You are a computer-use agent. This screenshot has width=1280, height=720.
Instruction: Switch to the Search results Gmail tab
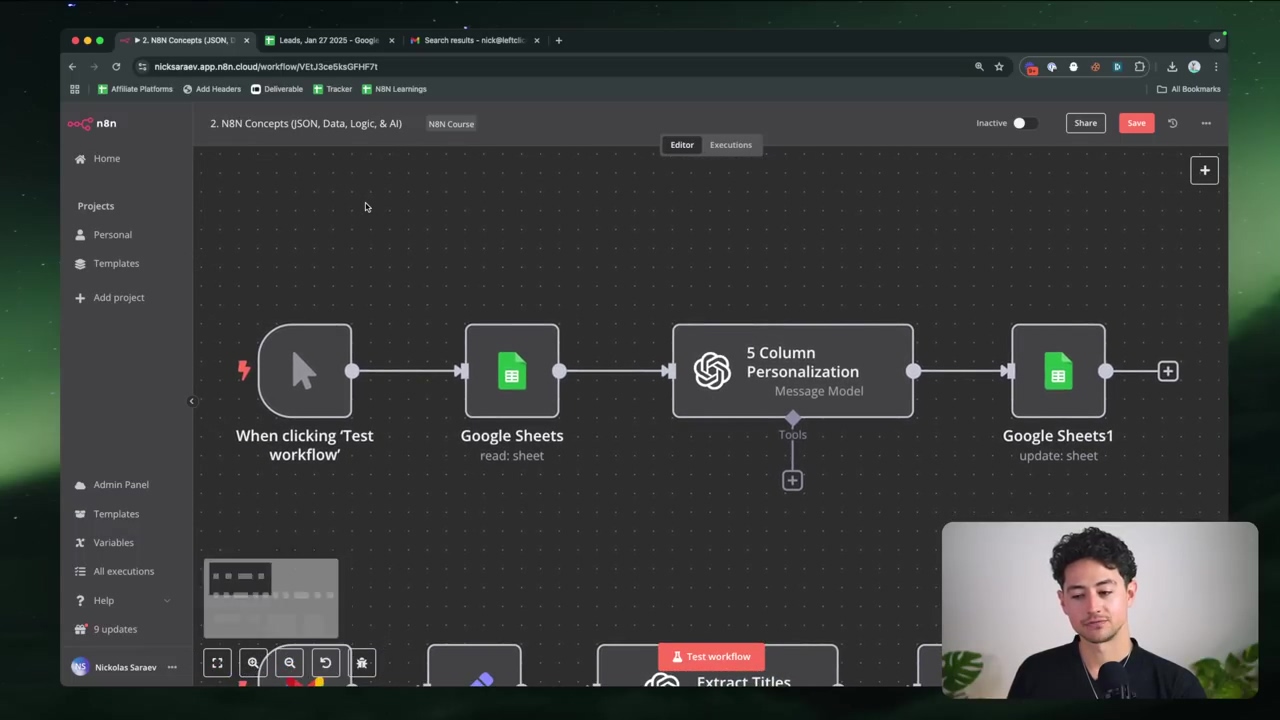pyautogui.click(x=475, y=40)
